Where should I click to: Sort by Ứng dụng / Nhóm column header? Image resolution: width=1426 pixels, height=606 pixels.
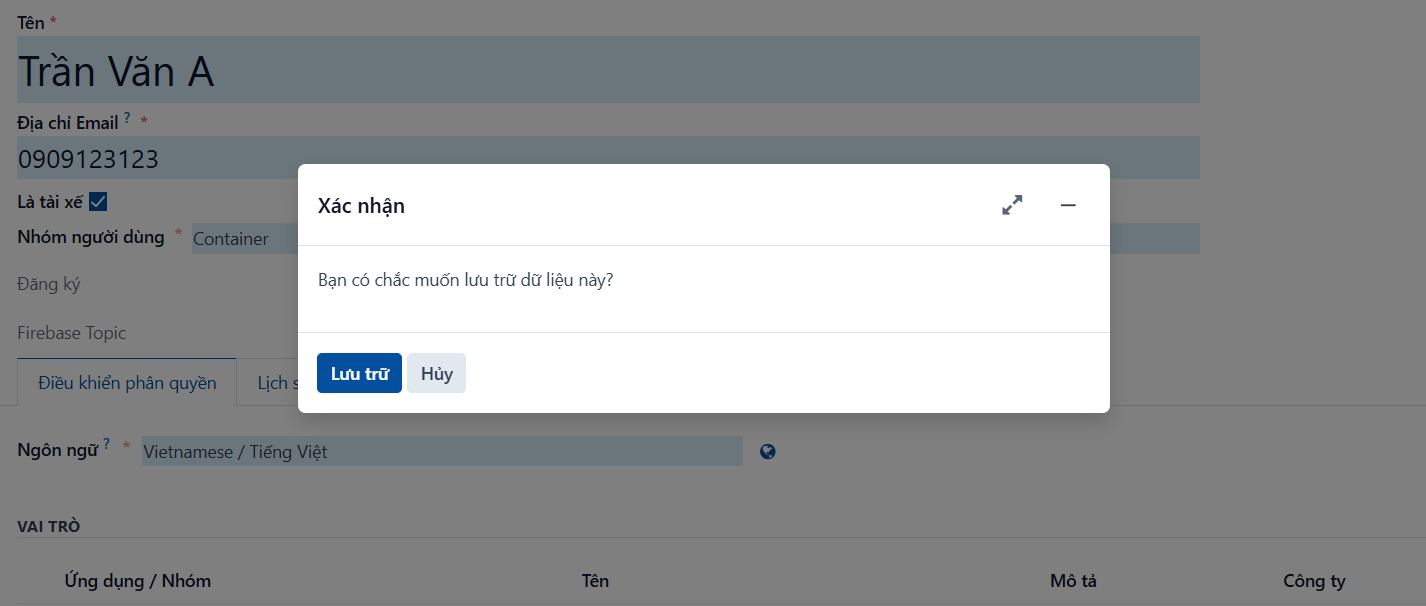coord(138,580)
